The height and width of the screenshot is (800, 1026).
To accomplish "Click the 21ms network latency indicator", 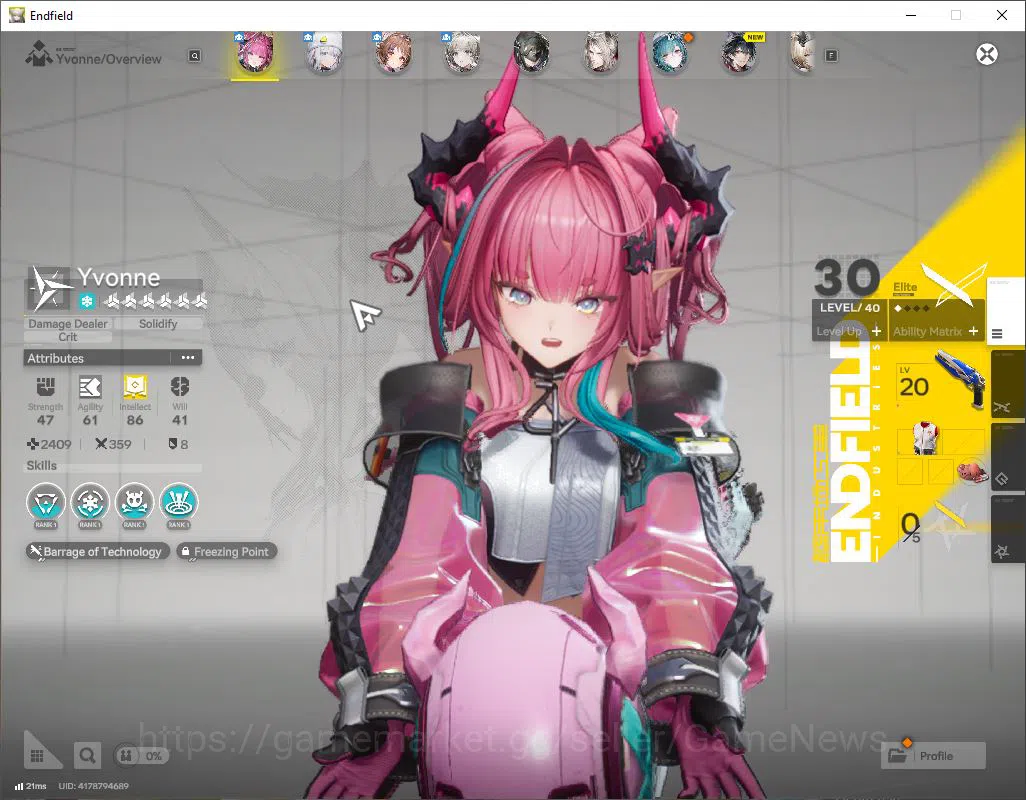I will (x=31, y=786).
